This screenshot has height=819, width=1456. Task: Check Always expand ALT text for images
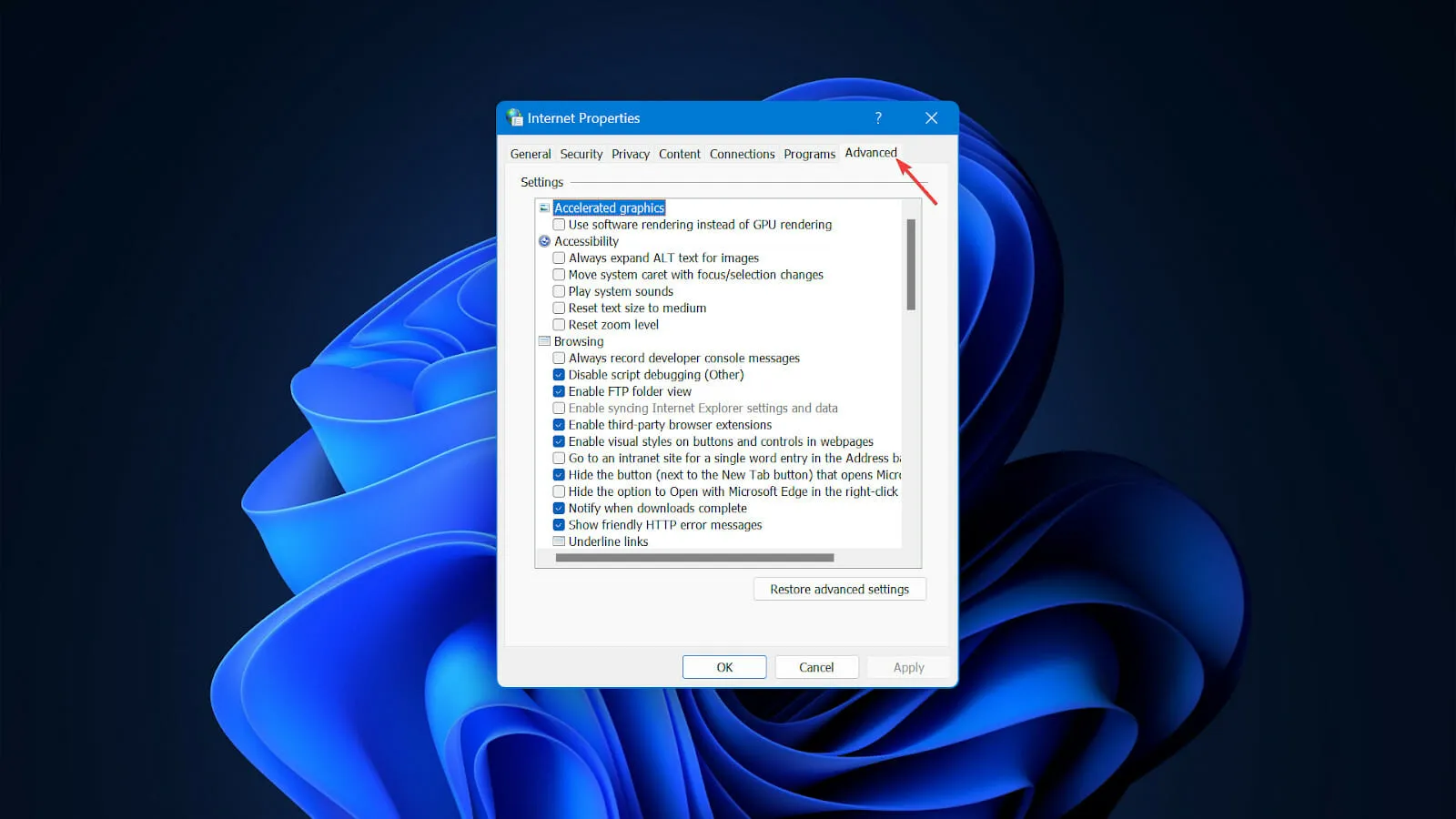click(x=559, y=258)
